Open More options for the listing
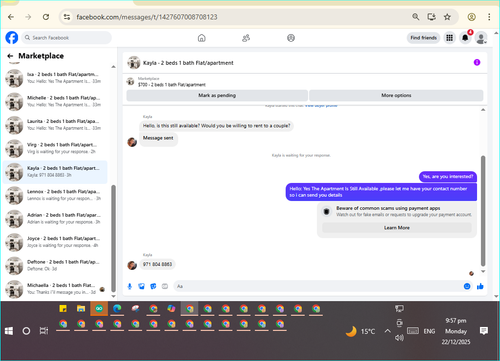The width and height of the screenshot is (500, 361). point(396,95)
